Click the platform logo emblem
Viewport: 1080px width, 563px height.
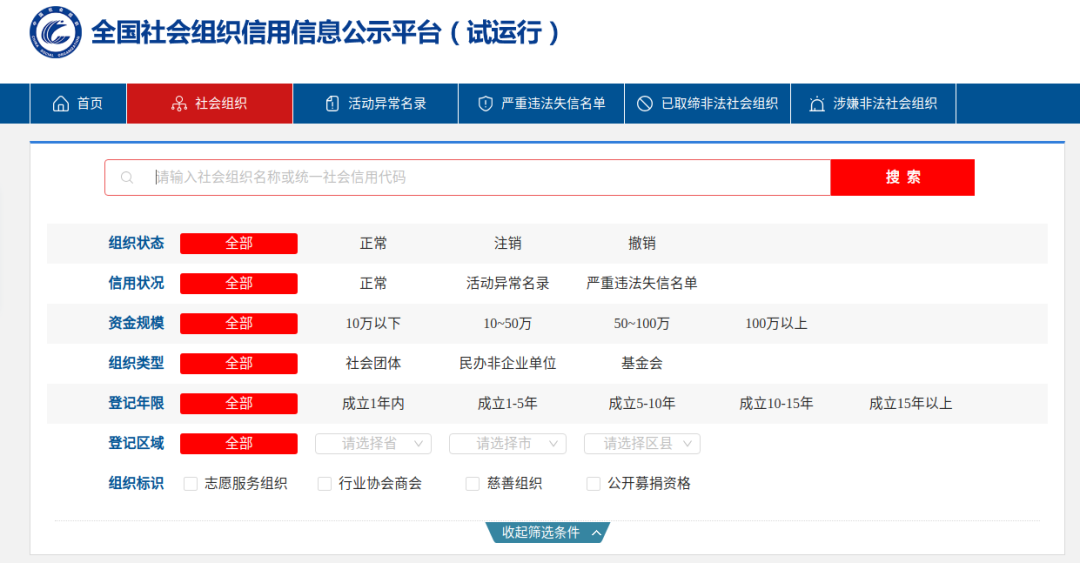[56, 32]
